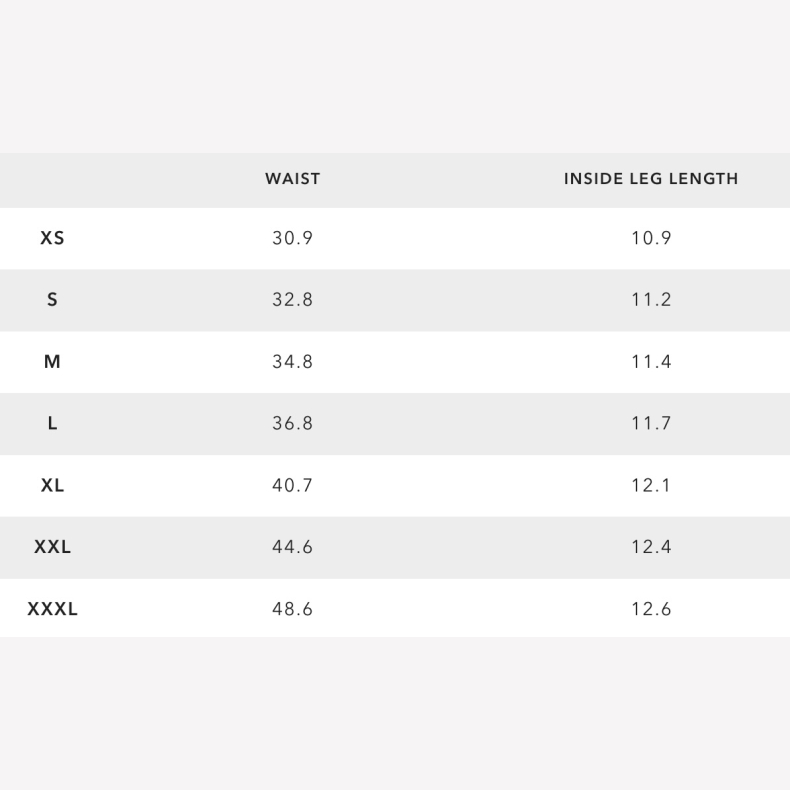
Task: Click inside leg value 10.9
Action: click(651, 238)
